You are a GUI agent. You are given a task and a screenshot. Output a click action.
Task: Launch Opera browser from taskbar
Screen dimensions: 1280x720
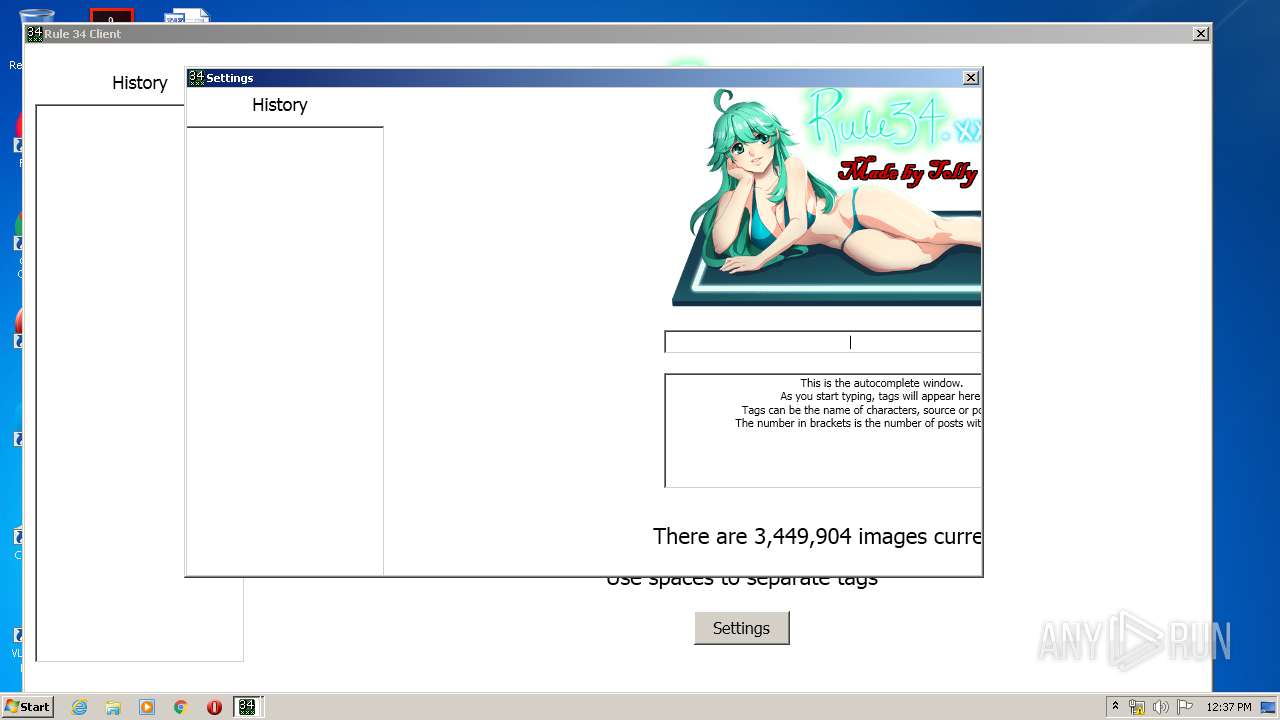tap(214, 707)
